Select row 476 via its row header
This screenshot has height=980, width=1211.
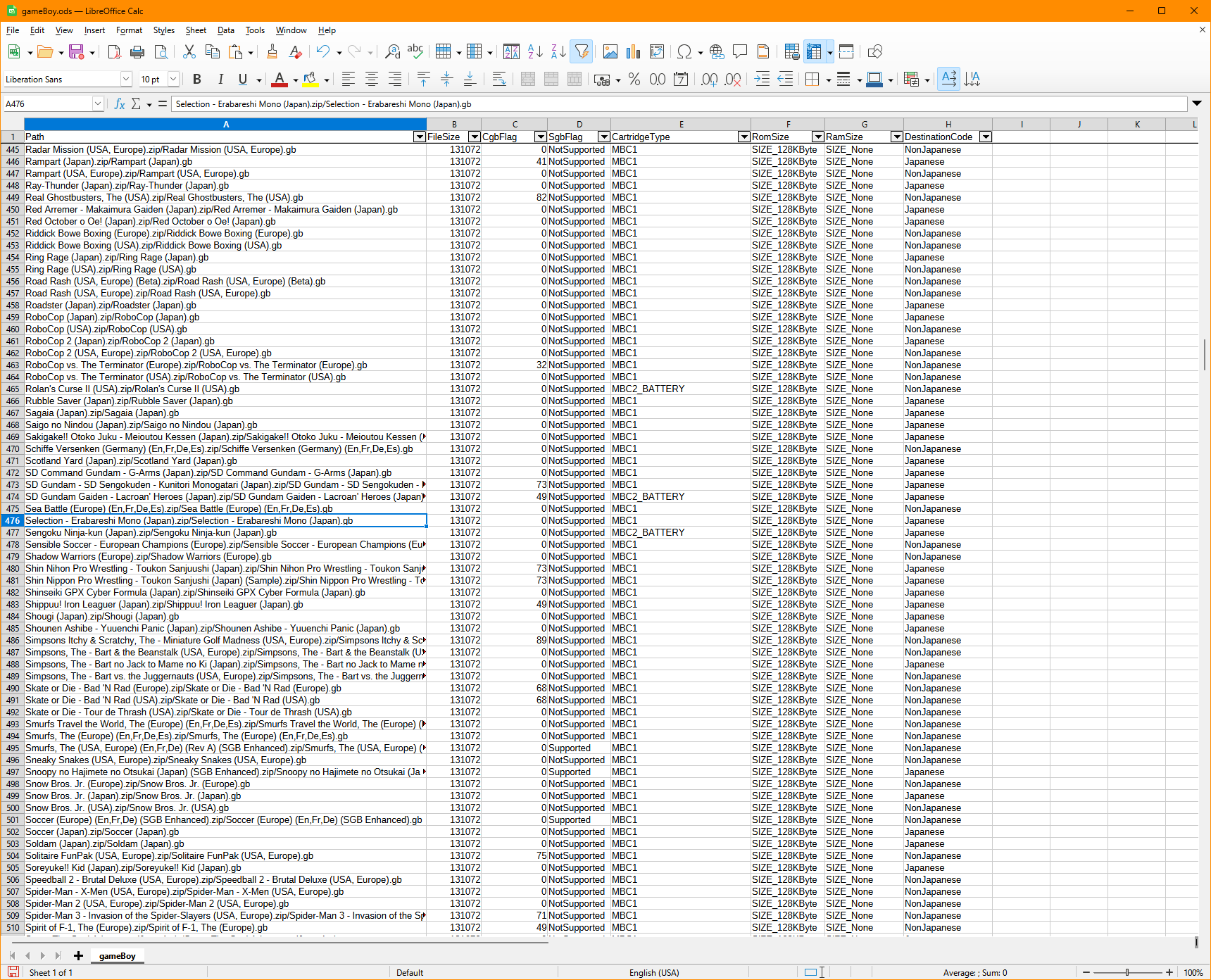pyautogui.click(x=12, y=521)
